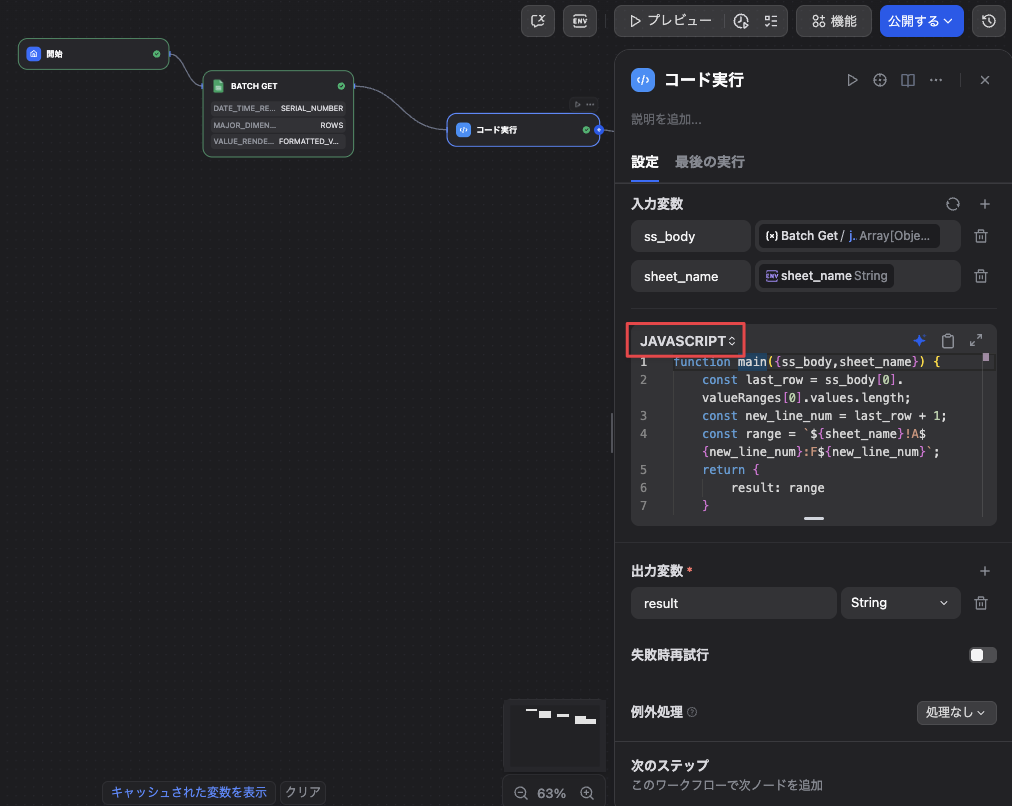Open the JAVASCRIPT language dropdown
Image resolution: width=1012 pixels, height=806 pixels.
pos(687,341)
